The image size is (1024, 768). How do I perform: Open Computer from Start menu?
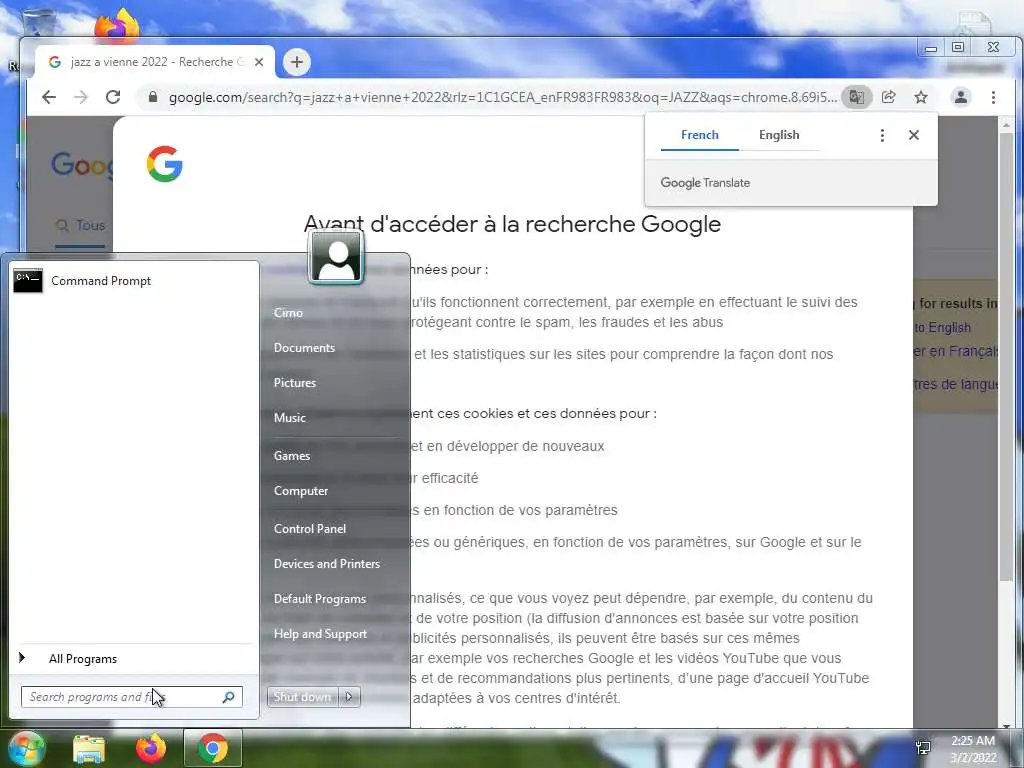click(300, 491)
